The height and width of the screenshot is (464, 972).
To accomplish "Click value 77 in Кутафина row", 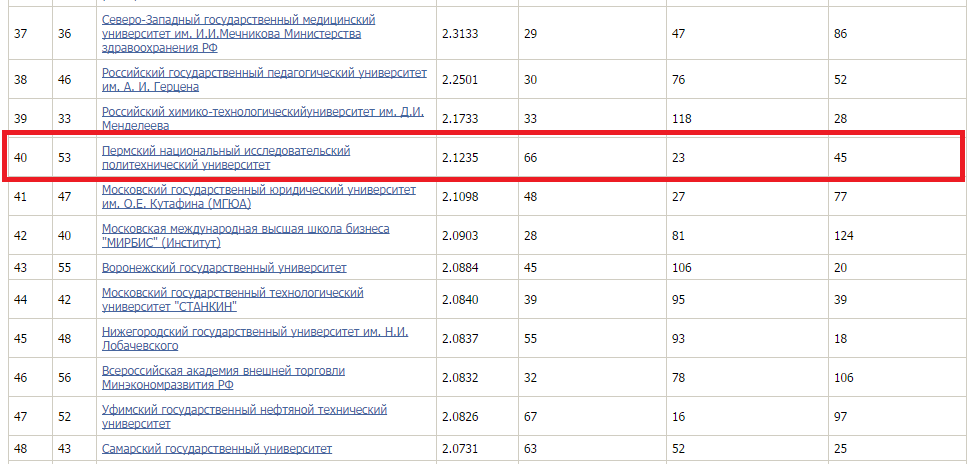I will (841, 197).
